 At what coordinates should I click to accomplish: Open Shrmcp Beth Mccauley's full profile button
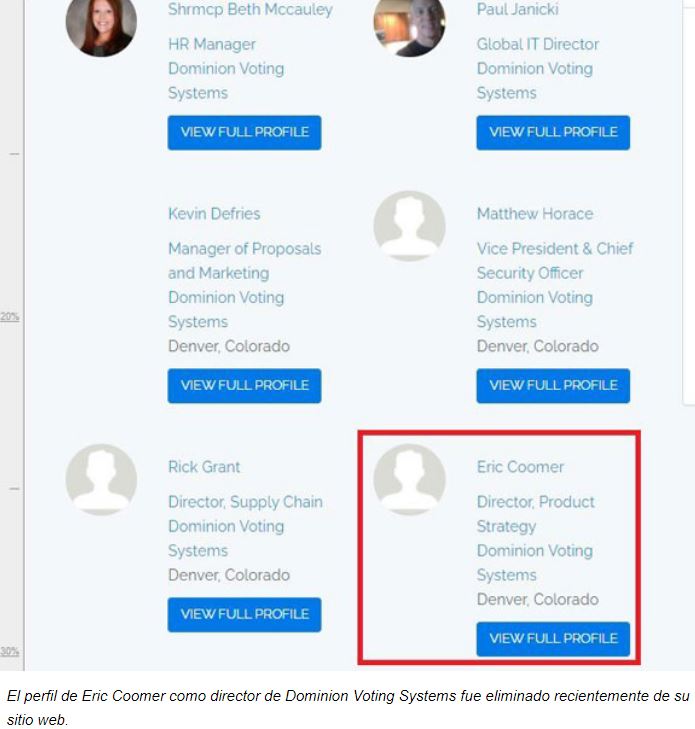point(244,133)
